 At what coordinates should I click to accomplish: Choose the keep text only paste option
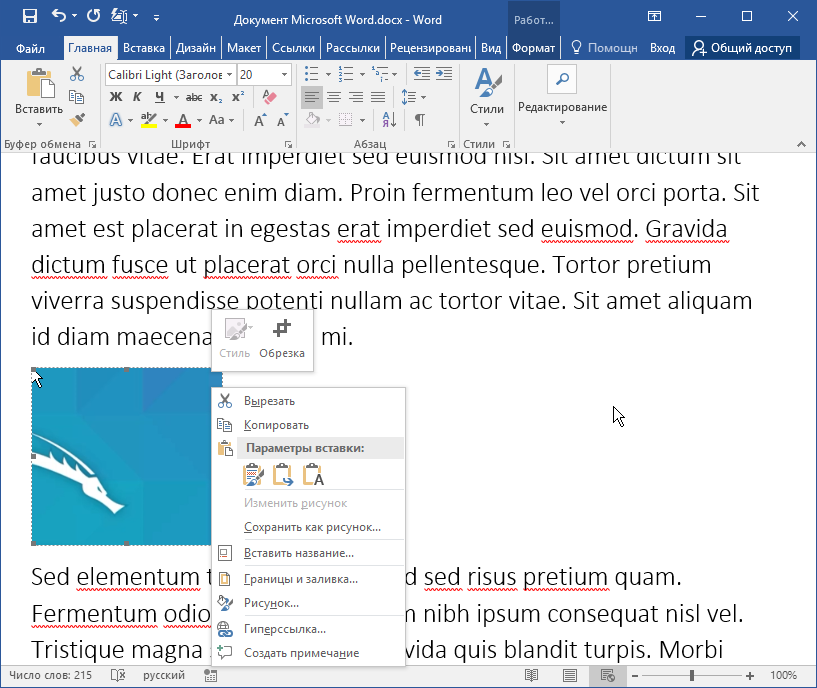(313, 474)
